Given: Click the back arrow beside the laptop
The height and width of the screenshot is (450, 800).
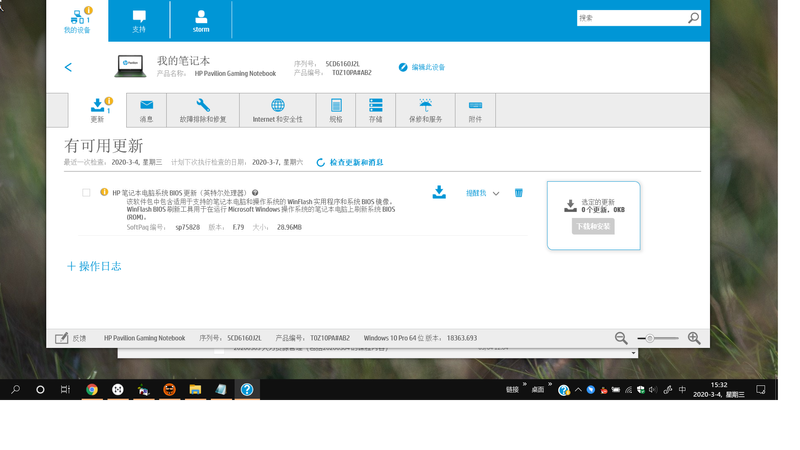Looking at the screenshot, I should [68, 67].
